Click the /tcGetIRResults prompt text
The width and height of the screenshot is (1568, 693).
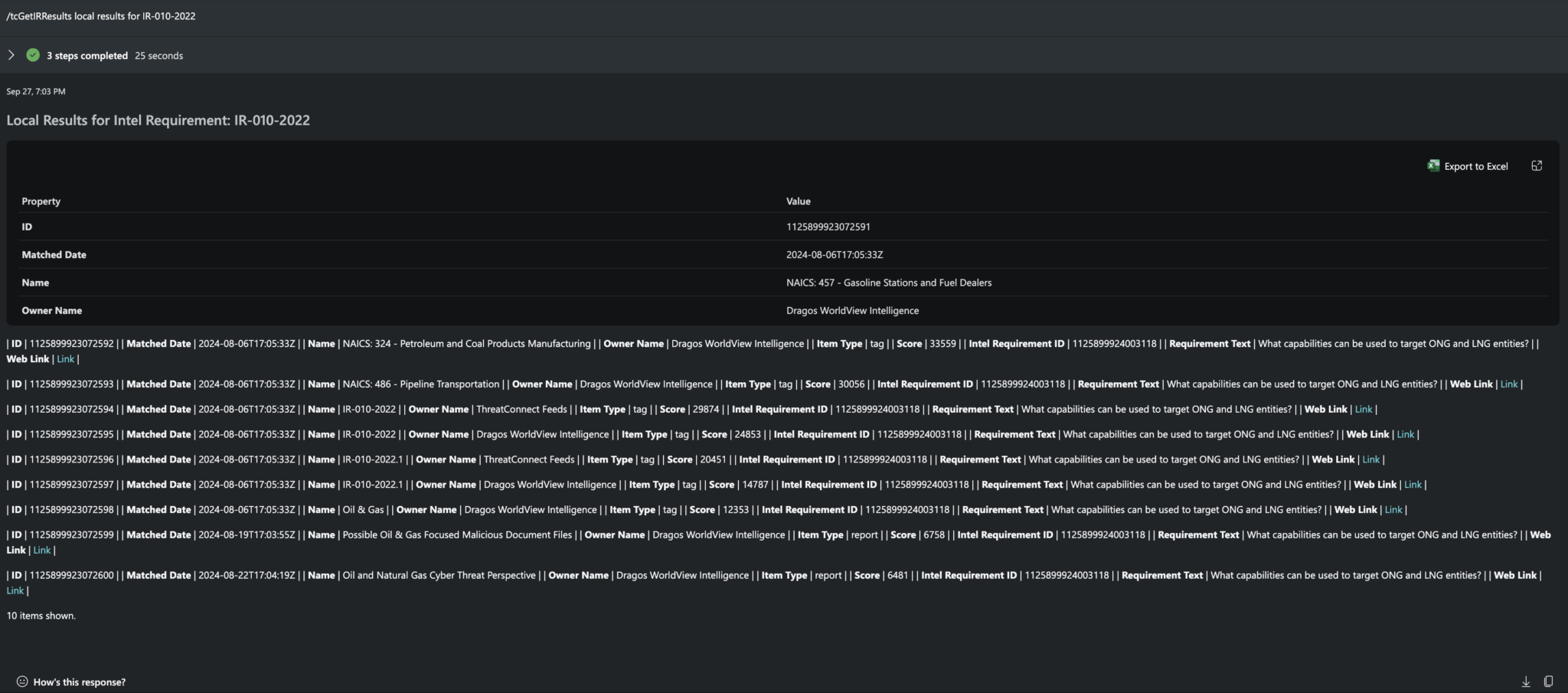coord(101,16)
